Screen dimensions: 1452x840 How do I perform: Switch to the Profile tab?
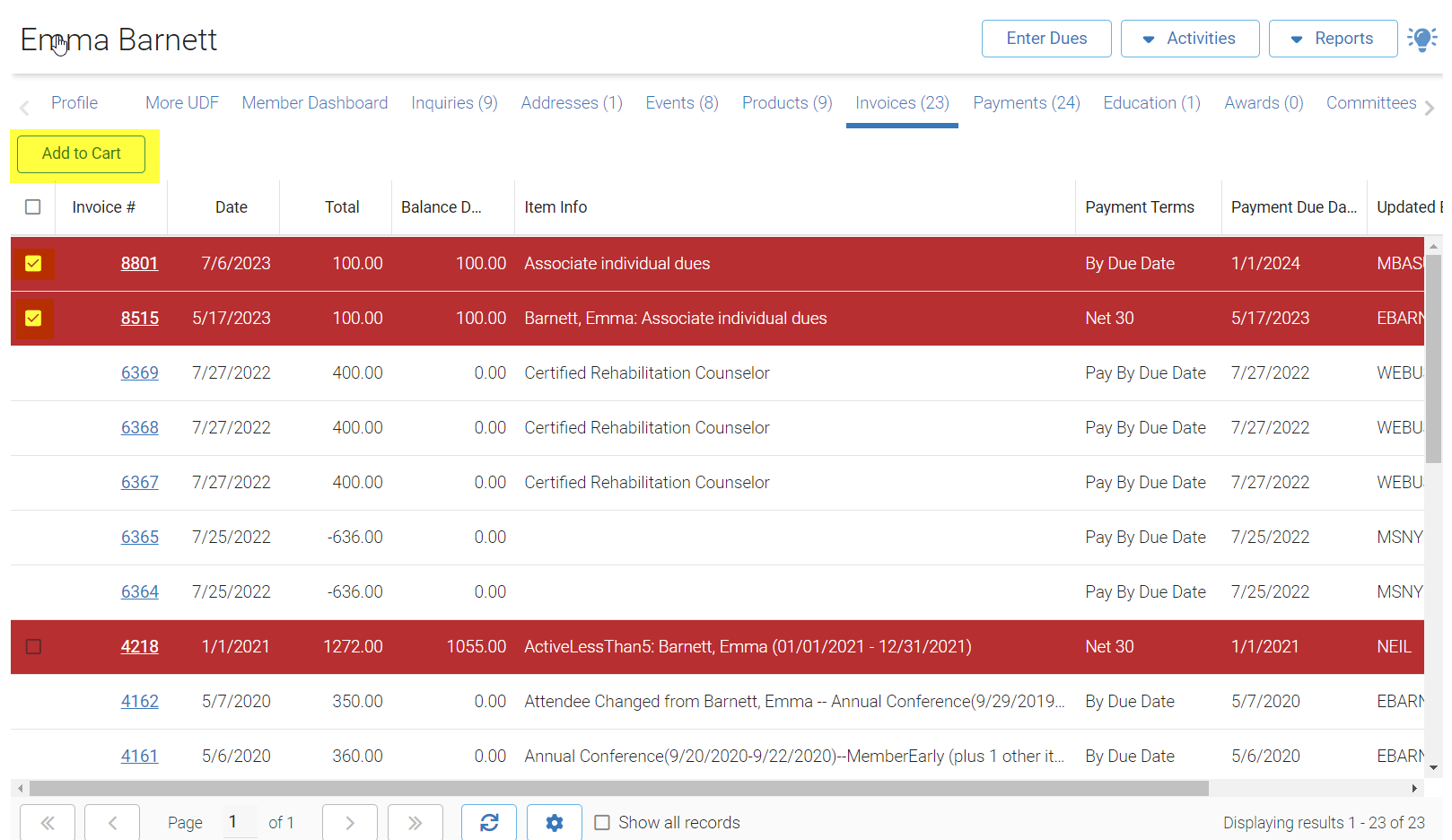tap(74, 103)
